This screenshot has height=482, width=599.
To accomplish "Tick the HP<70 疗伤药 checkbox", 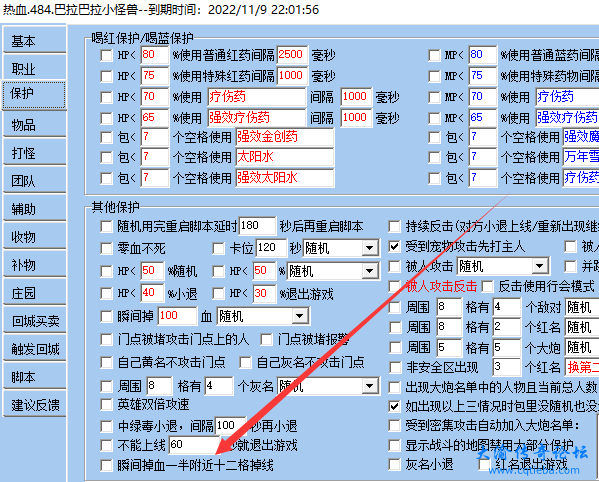I will [x=106, y=97].
